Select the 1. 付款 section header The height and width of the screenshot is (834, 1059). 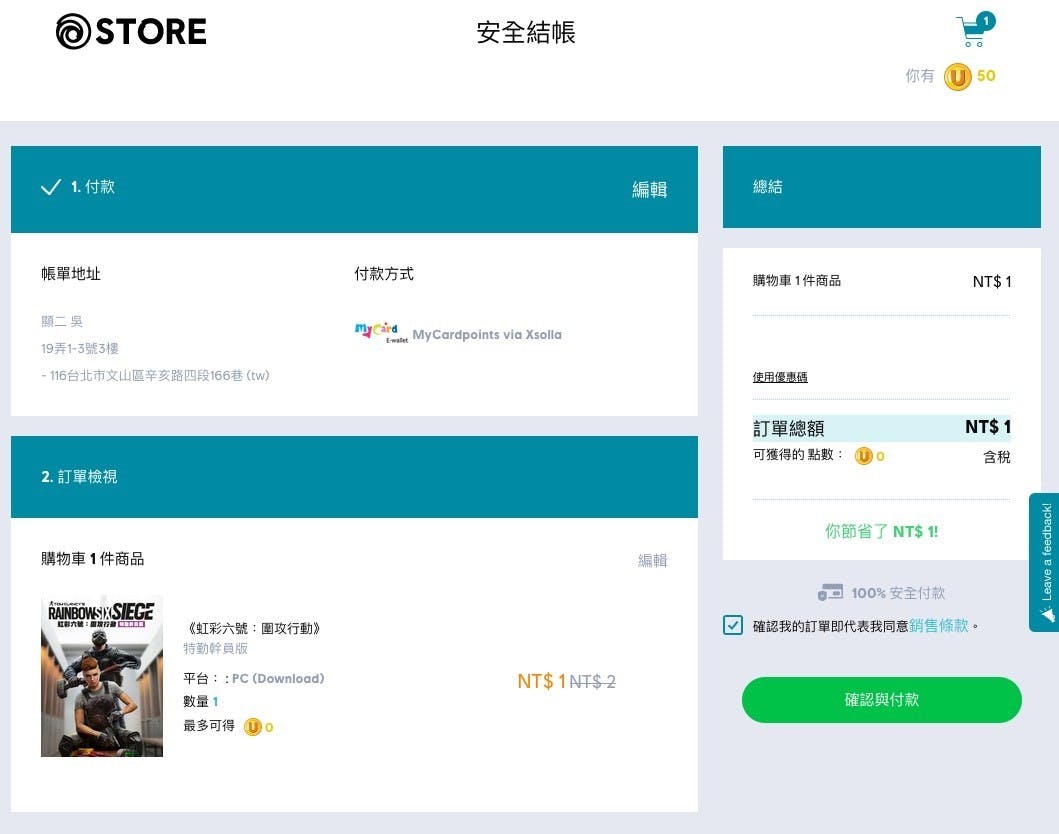coord(354,189)
